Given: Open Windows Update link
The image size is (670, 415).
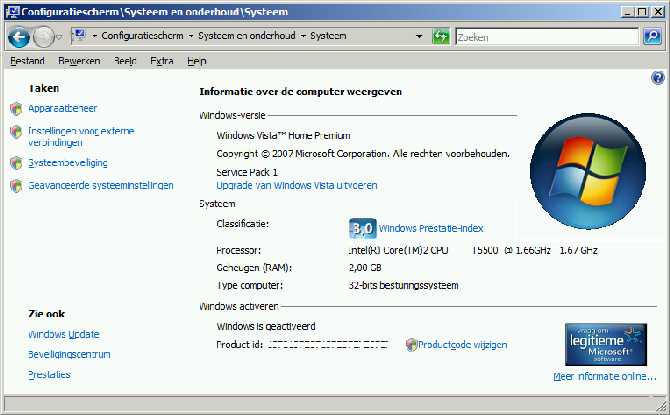Looking at the screenshot, I should coord(64,334).
